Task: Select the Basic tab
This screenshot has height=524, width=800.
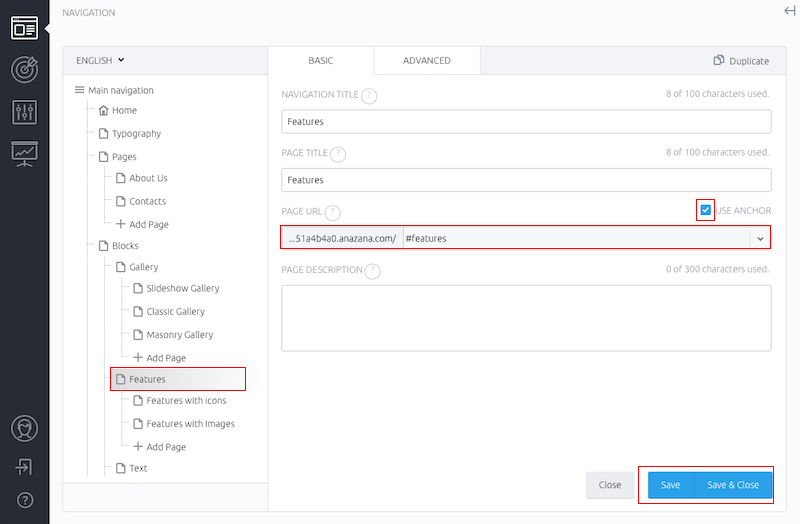Action: [x=320, y=60]
